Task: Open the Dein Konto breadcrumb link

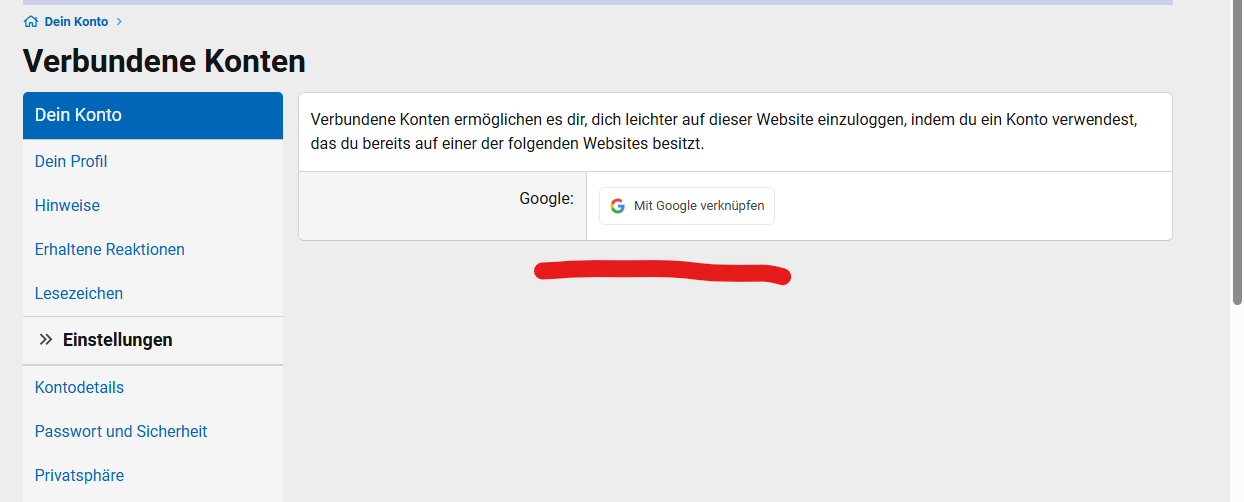Action: (x=76, y=22)
